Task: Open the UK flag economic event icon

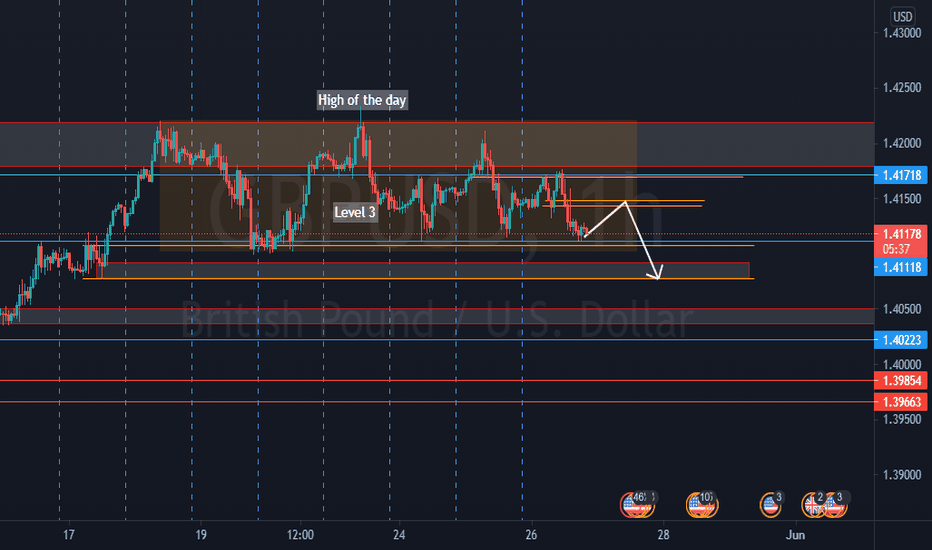Action: click(812, 505)
